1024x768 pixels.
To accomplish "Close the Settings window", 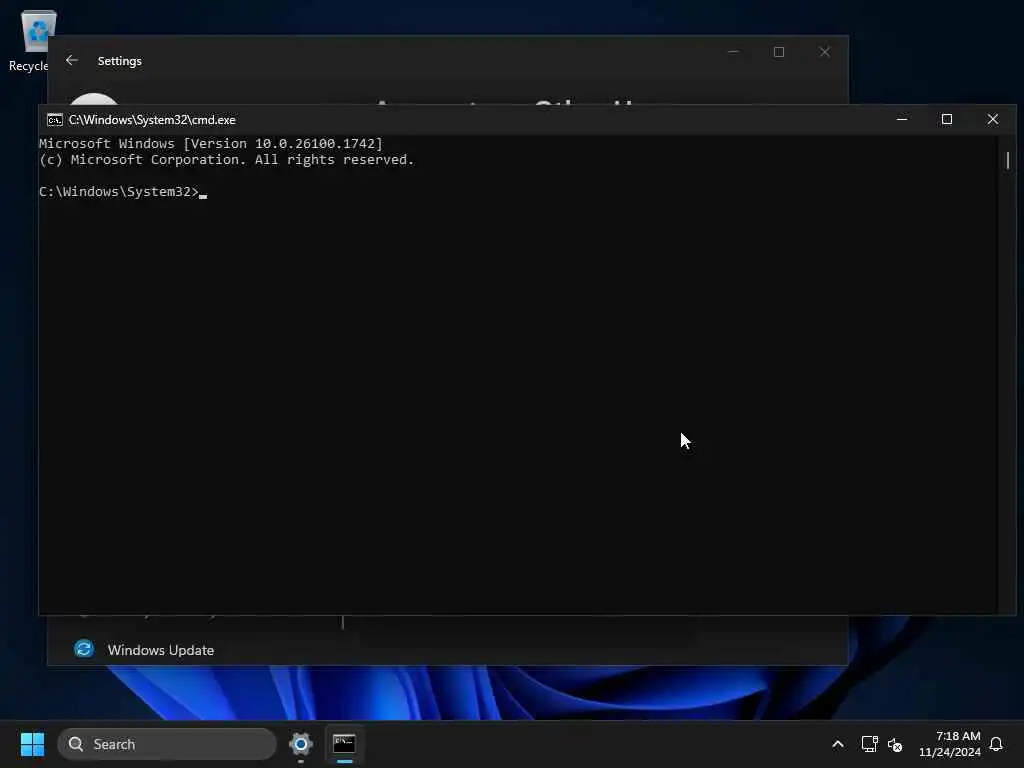I will tap(825, 52).
